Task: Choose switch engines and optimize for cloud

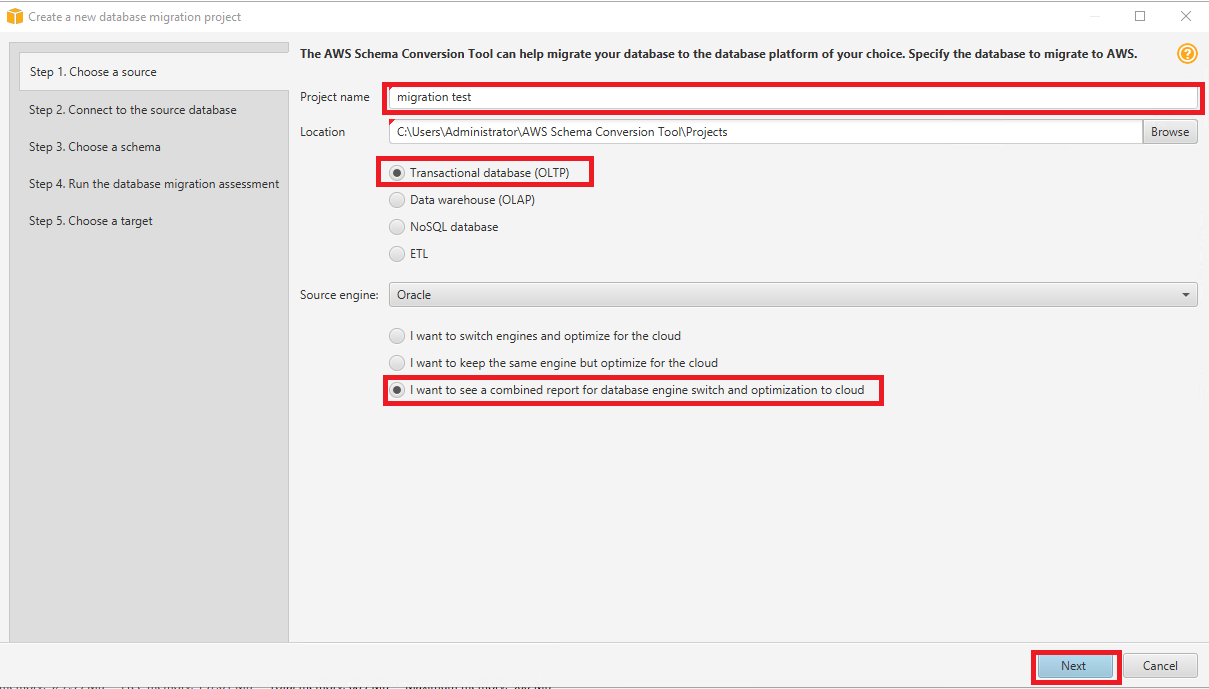Action: tap(397, 336)
